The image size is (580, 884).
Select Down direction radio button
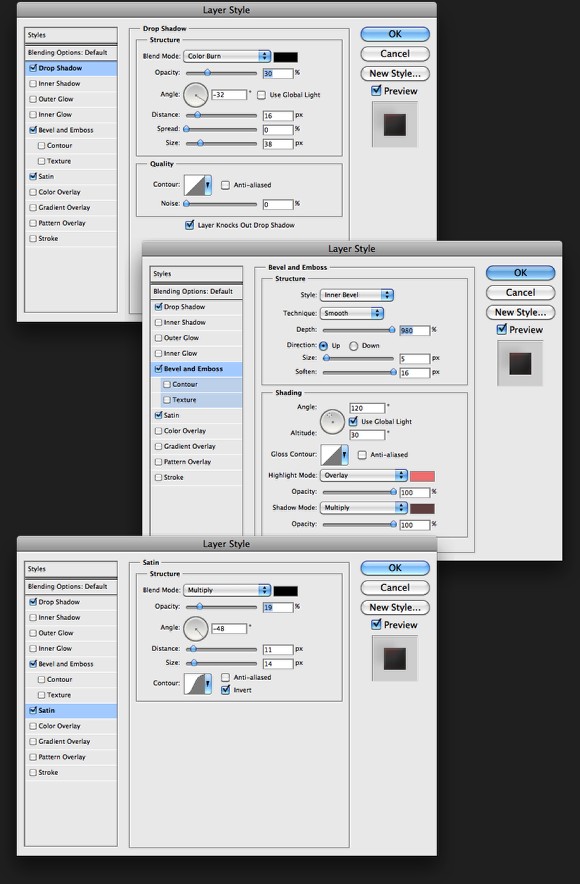(353, 346)
